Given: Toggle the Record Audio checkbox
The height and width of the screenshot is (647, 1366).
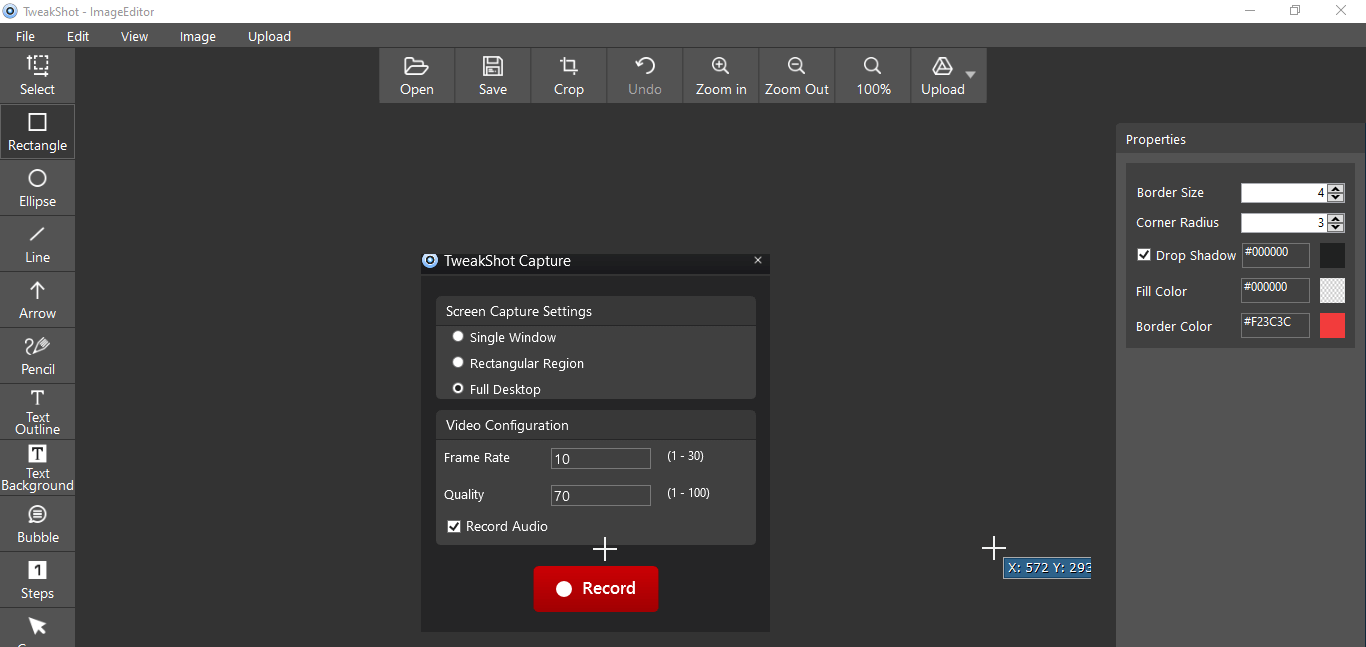Looking at the screenshot, I should click(454, 526).
